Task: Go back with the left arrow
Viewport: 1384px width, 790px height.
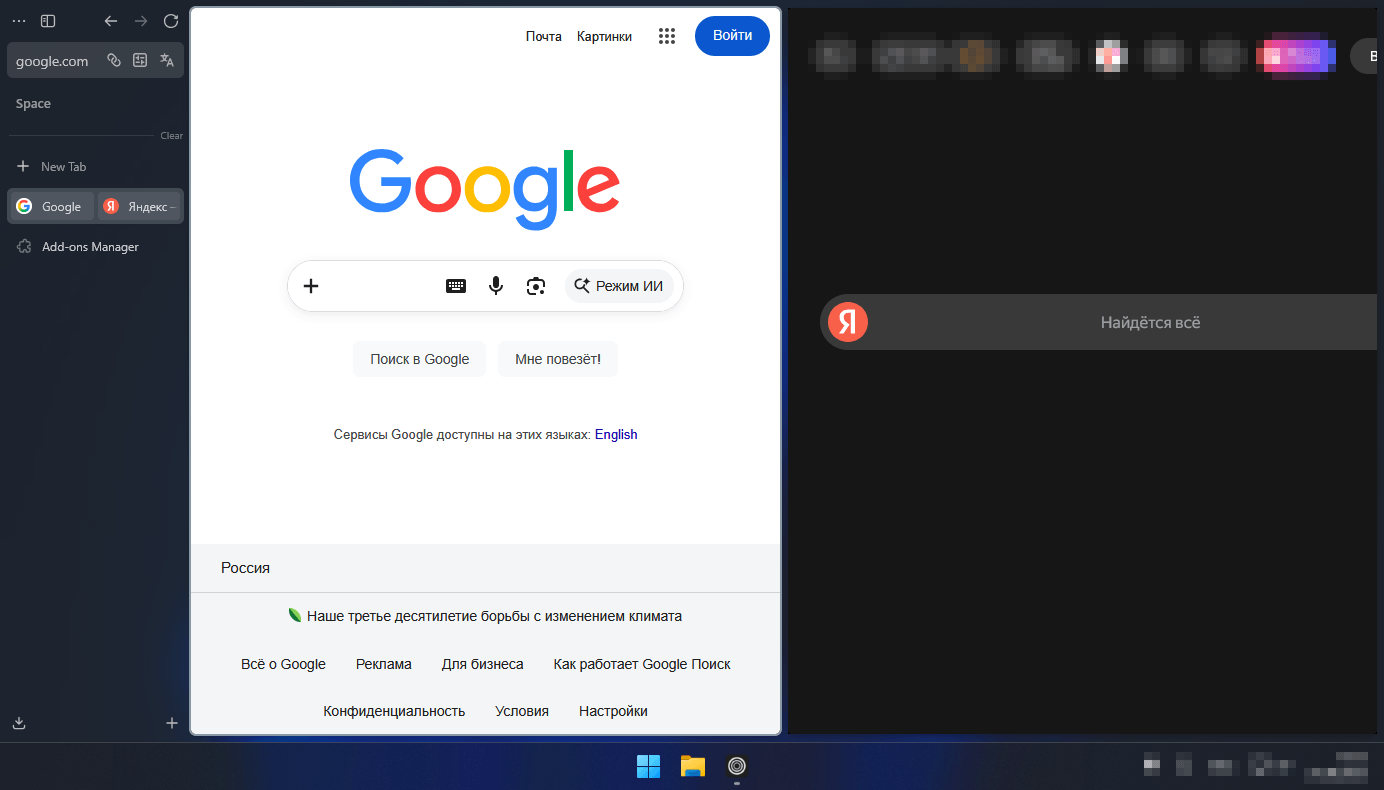Action: (111, 21)
